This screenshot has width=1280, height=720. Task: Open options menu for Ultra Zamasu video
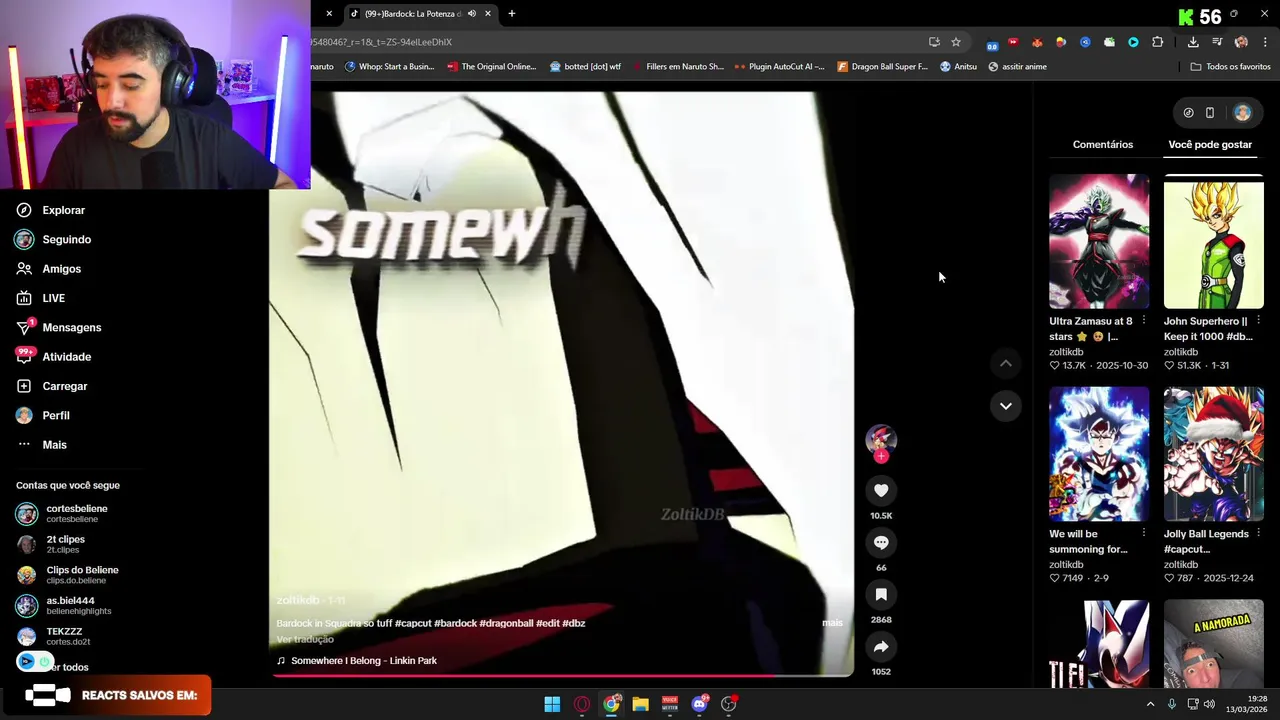click(x=1143, y=321)
